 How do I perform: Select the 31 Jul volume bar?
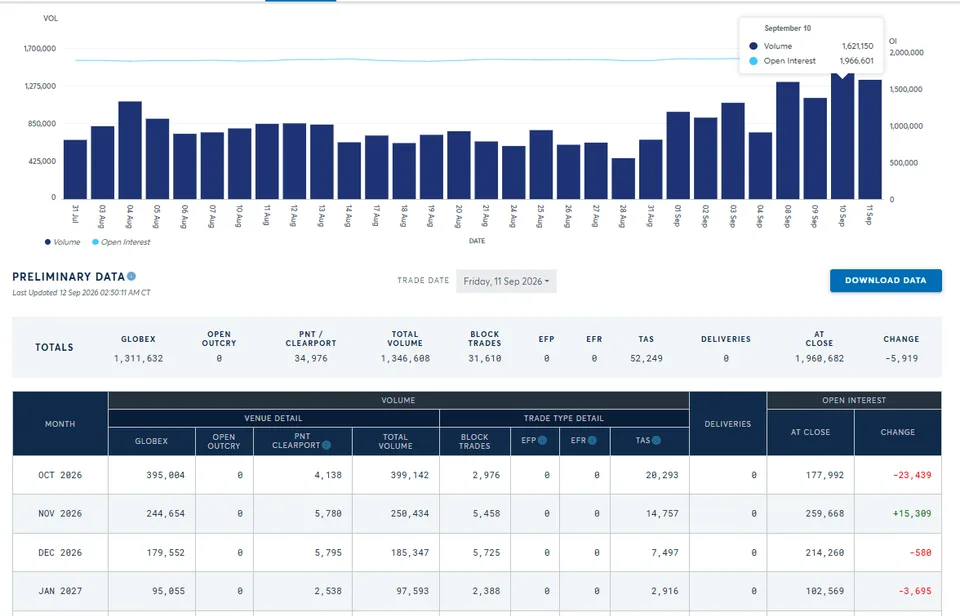(75, 170)
